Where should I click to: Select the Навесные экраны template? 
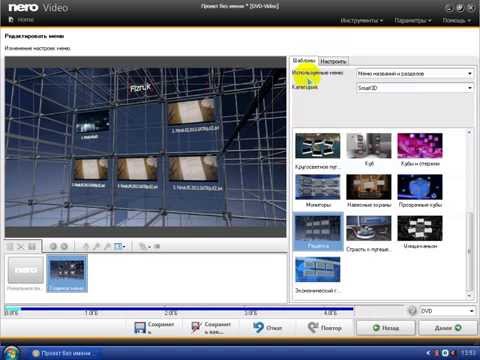tap(369, 187)
